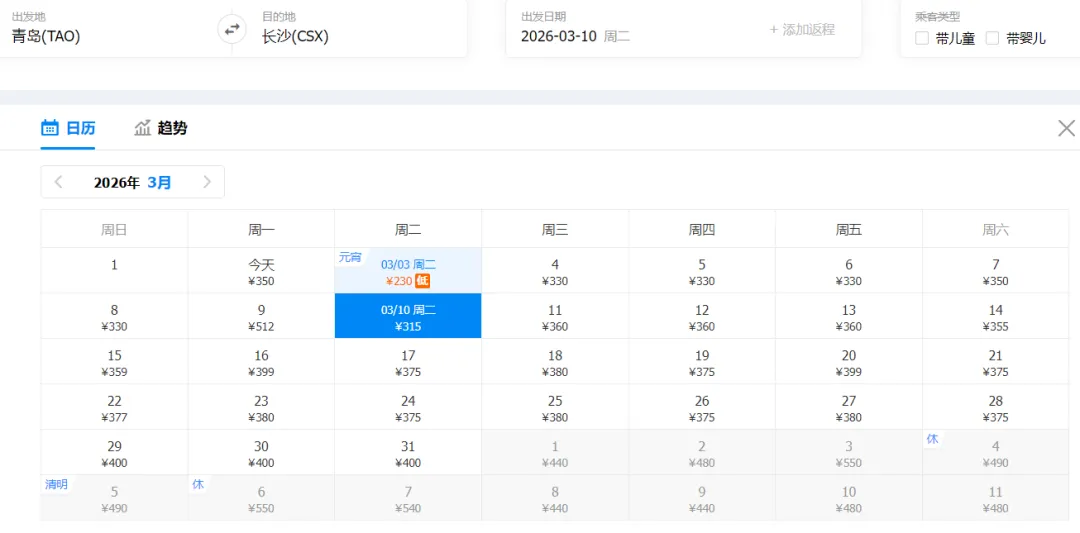Select March 9 priced ¥512
The height and width of the screenshot is (533, 1080).
pyautogui.click(x=261, y=316)
